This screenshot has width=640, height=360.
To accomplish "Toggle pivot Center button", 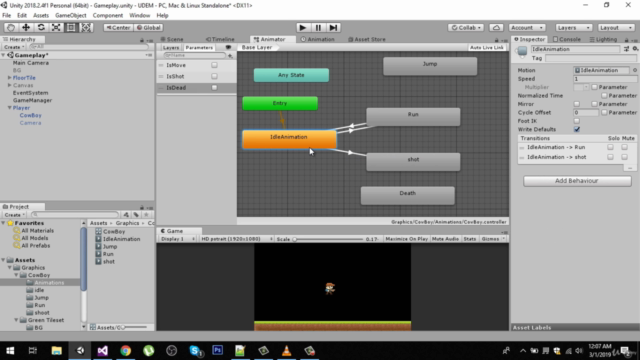I will 118,27.
